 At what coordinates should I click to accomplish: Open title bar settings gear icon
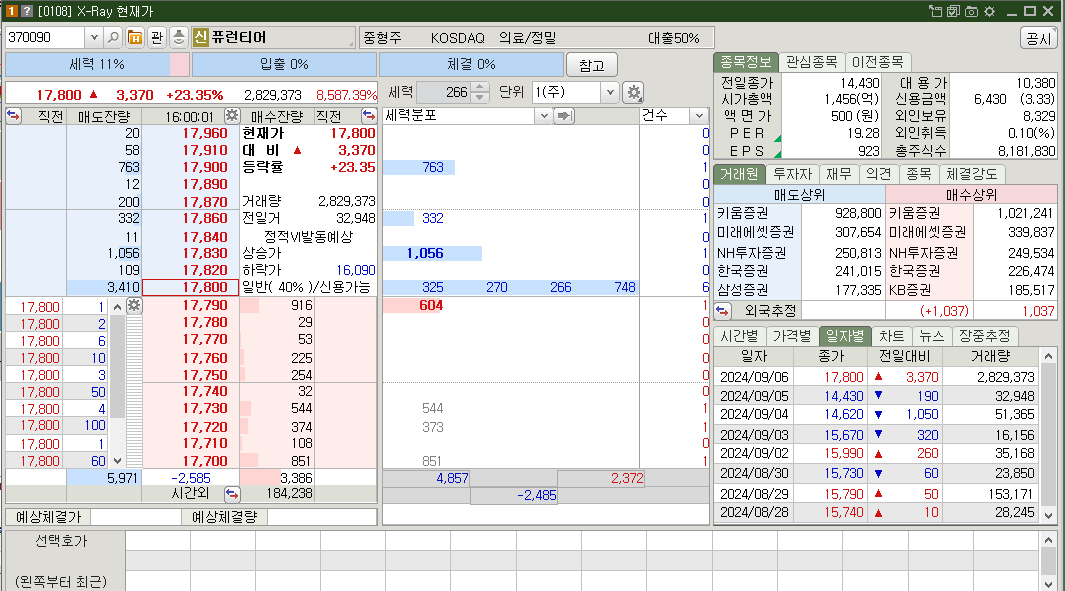990,11
